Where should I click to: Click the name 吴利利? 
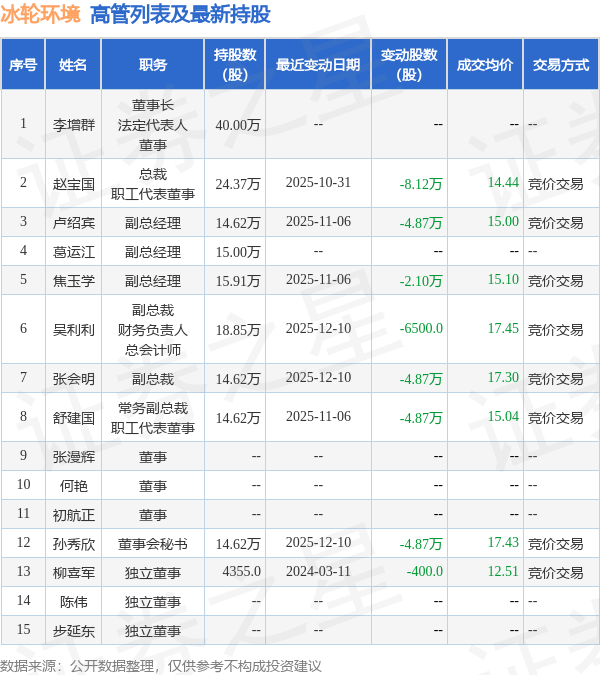(74, 330)
